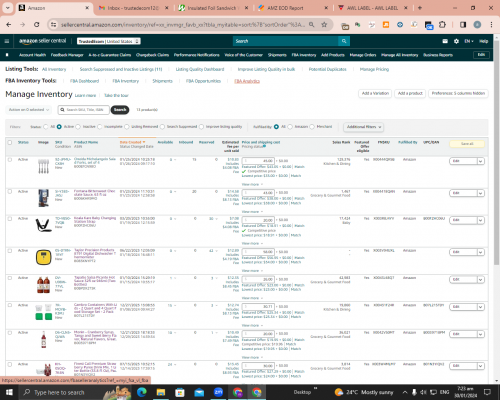The image size is (500, 400).
Task: Go back with the browser back arrow
Action: 9,24
